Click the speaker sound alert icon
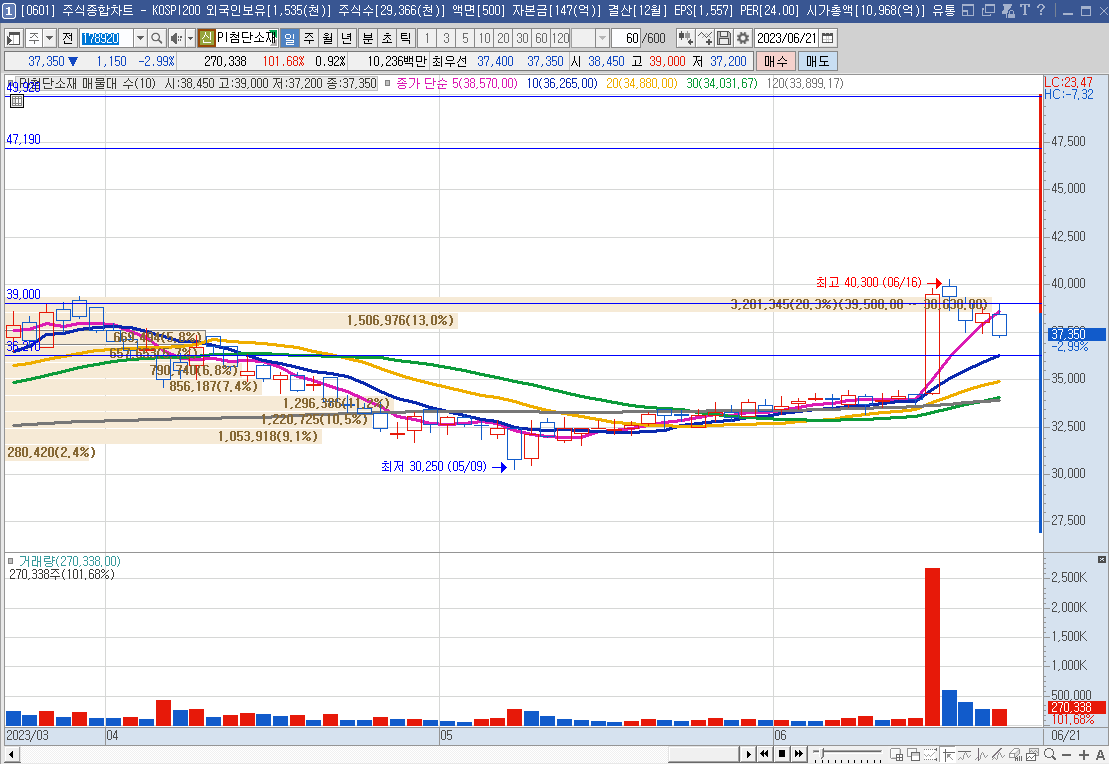Screen dimensions: 1109x764 [x=176, y=38]
